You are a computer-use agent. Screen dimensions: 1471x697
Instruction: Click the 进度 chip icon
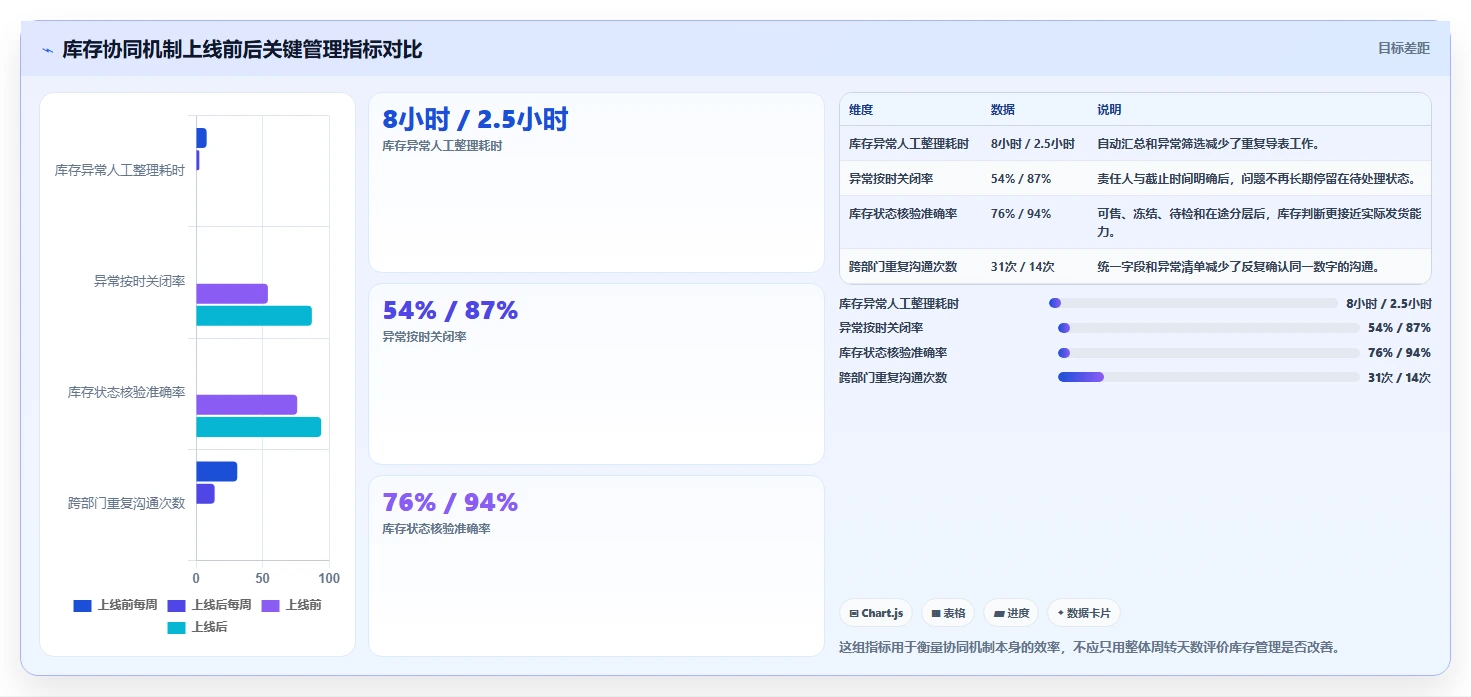click(x=998, y=613)
